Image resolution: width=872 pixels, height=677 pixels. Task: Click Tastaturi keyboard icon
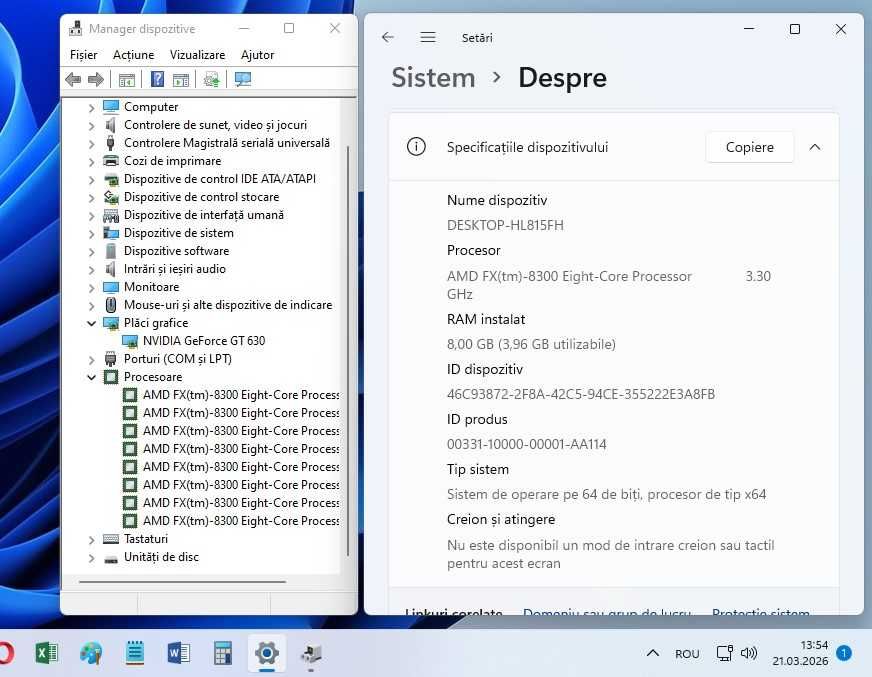111,538
